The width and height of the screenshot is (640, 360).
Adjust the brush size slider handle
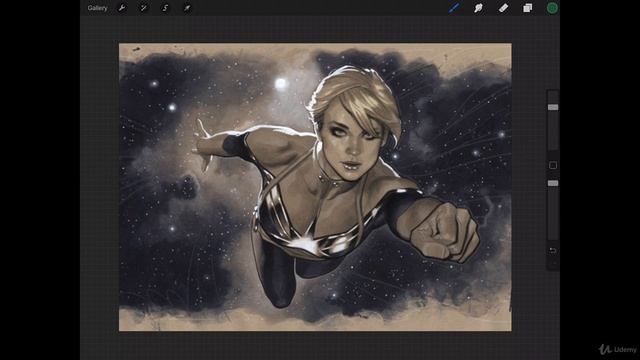(553, 107)
